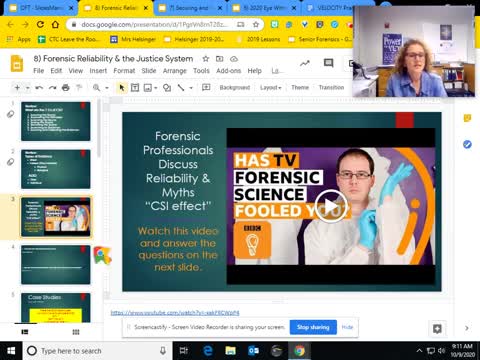
Task: Select the shape tool
Action: tap(167, 88)
